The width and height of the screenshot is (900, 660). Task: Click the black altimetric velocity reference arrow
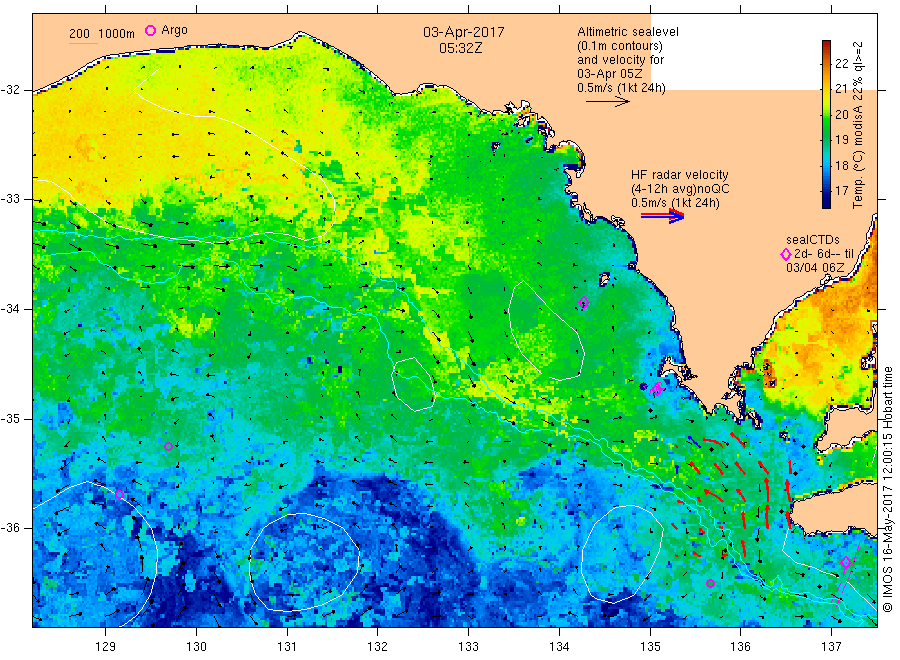608,102
